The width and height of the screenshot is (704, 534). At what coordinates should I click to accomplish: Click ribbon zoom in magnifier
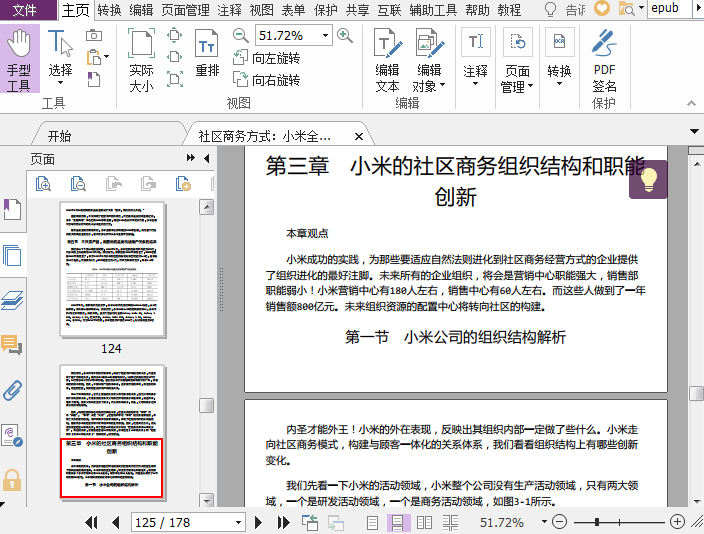click(345, 35)
